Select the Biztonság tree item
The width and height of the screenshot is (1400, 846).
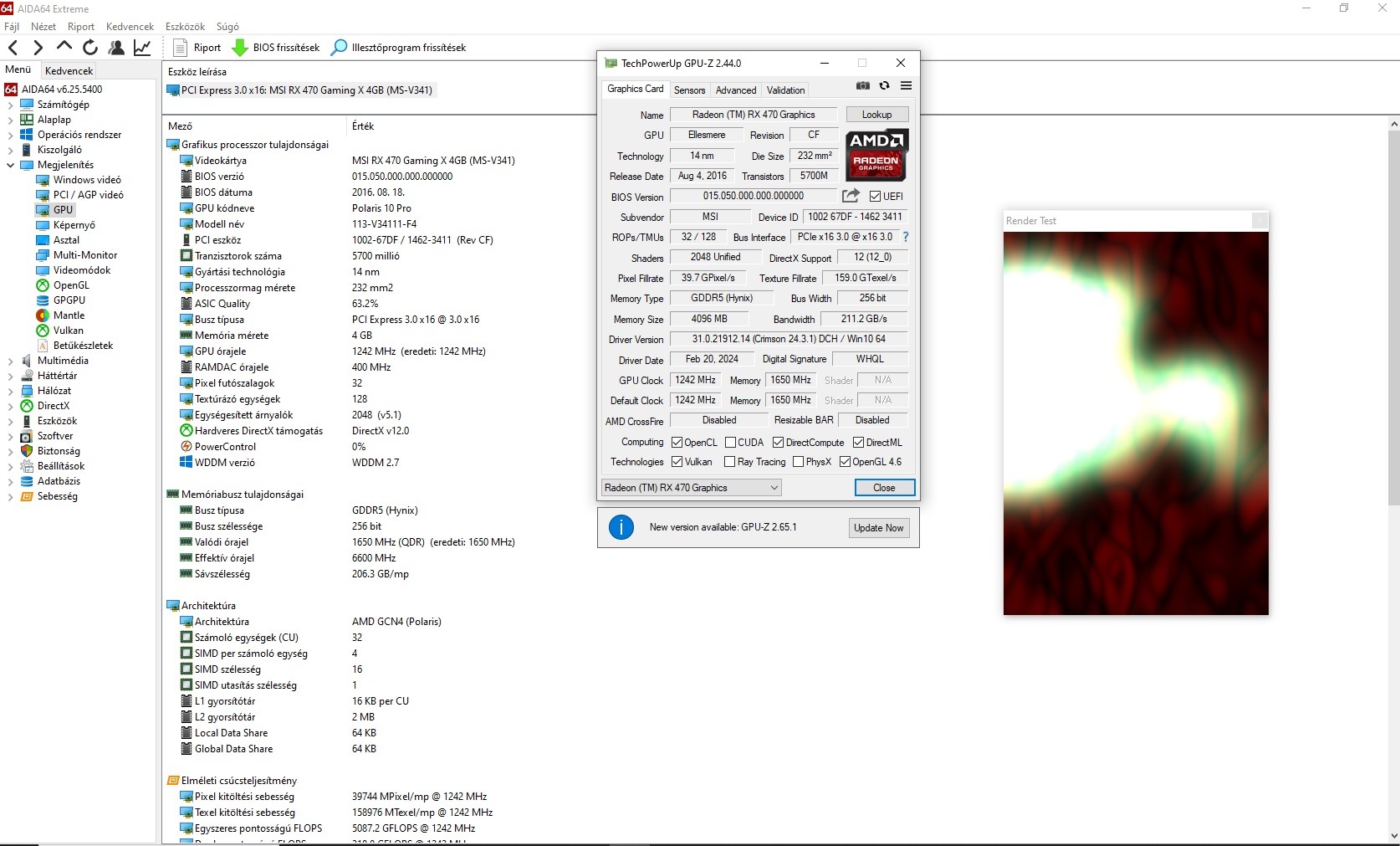tap(59, 451)
